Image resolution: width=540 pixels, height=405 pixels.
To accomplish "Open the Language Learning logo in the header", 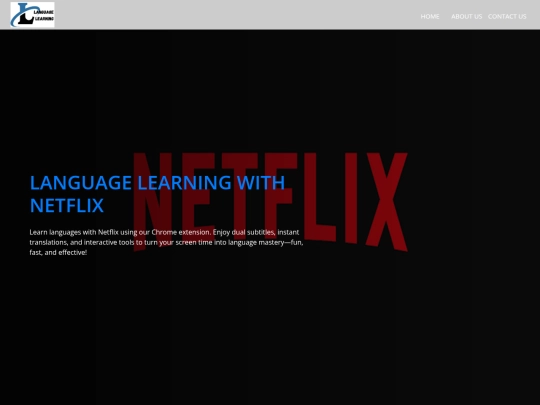I will [32, 14].
